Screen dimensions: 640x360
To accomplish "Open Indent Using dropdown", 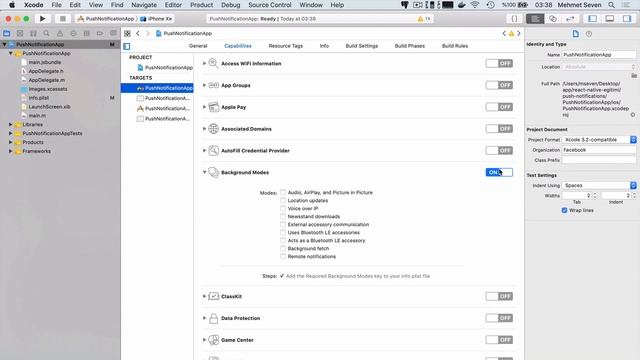I will 599,185.
